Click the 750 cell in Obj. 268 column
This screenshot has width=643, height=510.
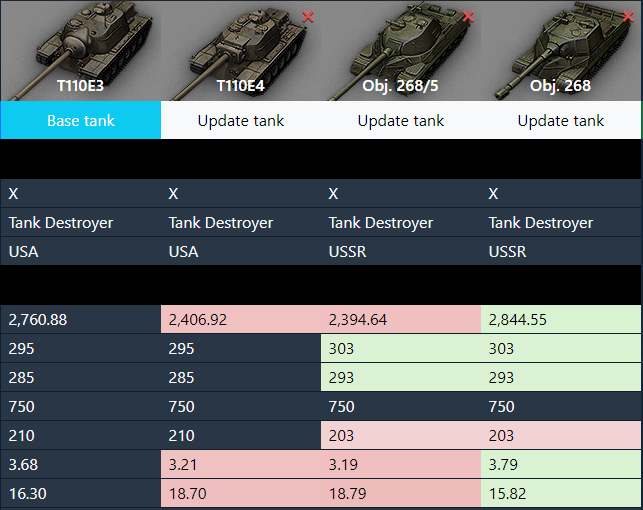tap(561, 407)
